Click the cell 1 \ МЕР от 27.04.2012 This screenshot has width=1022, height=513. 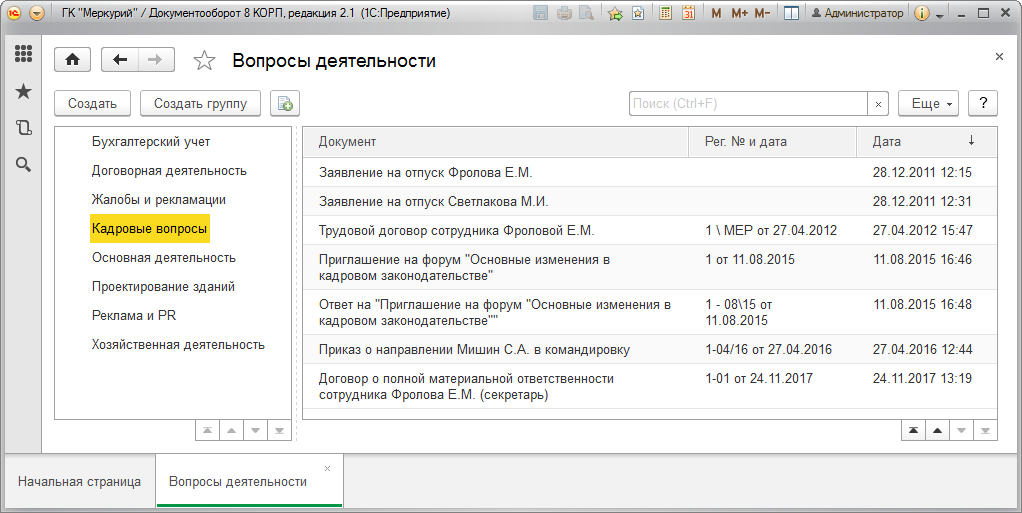click(x=772, y=230)
